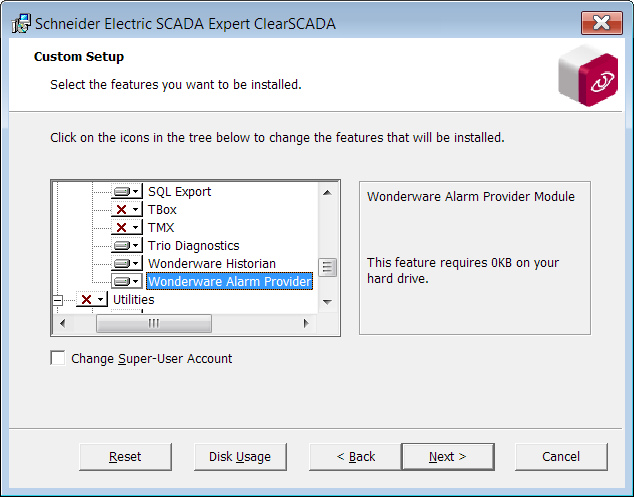
Task: Select the Trio Diagnostics tree item
Action: point(194,245)
